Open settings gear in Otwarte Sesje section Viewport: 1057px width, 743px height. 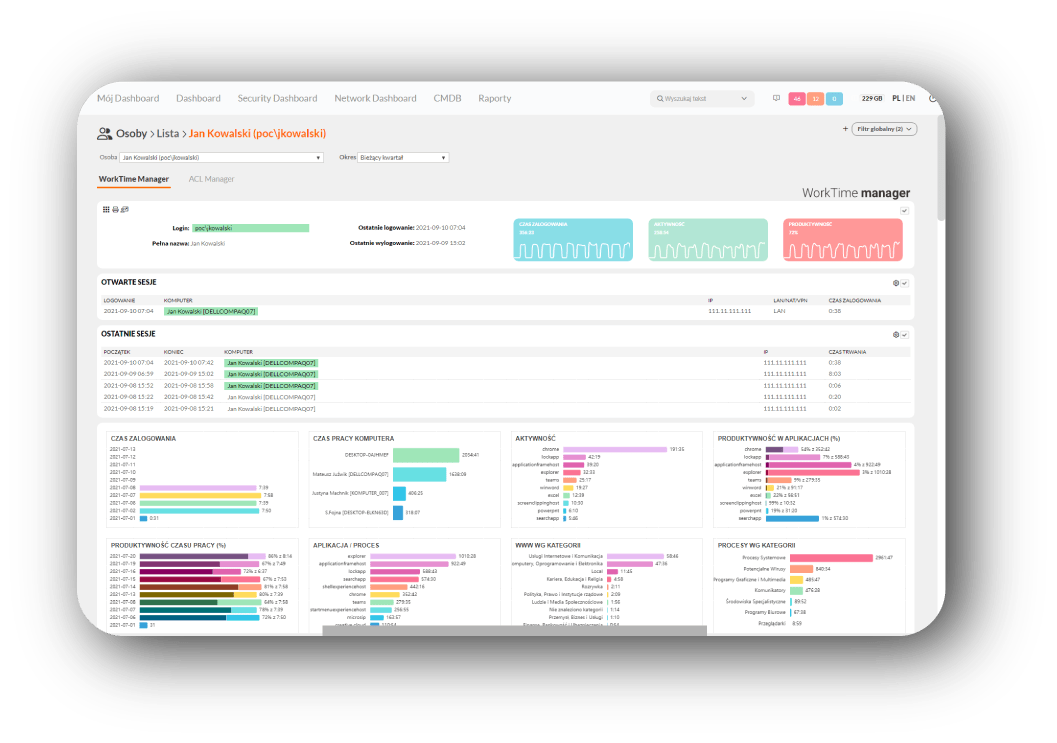click(896, 283)
